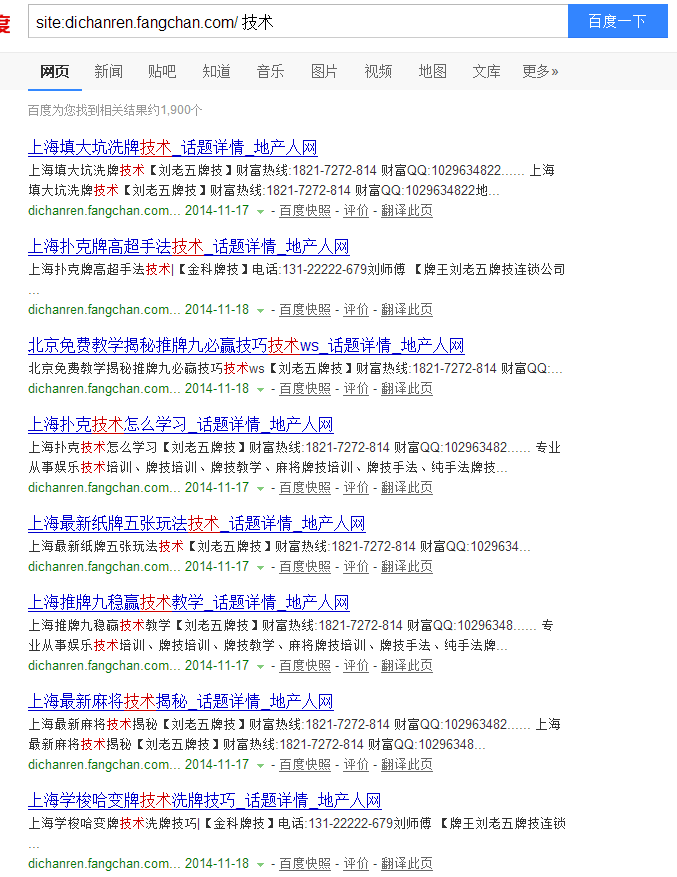Expand the dropdown arrow for 上海推牌九稳赢技术教学 result

[260, 666]
